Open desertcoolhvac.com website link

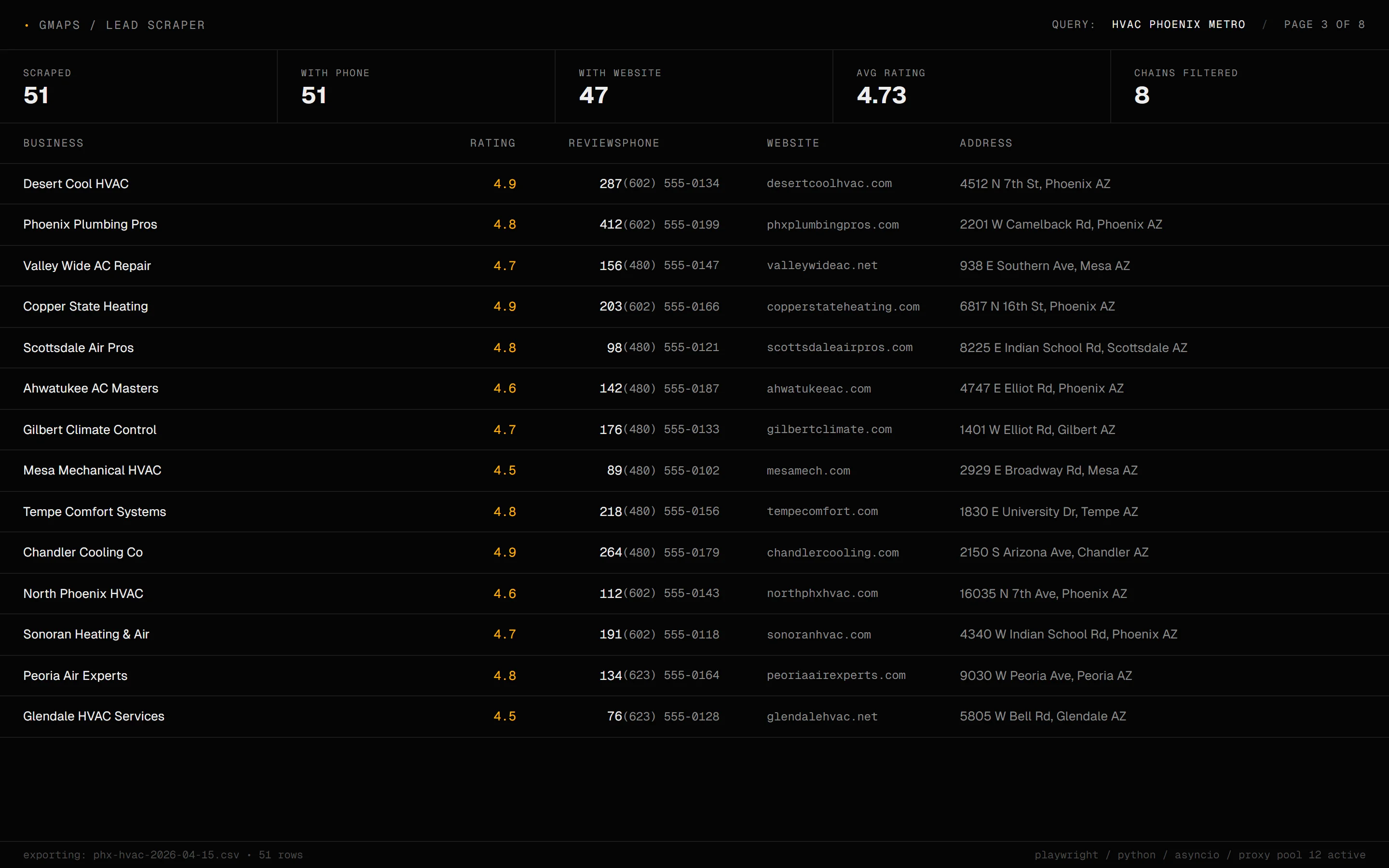(829, 184)
